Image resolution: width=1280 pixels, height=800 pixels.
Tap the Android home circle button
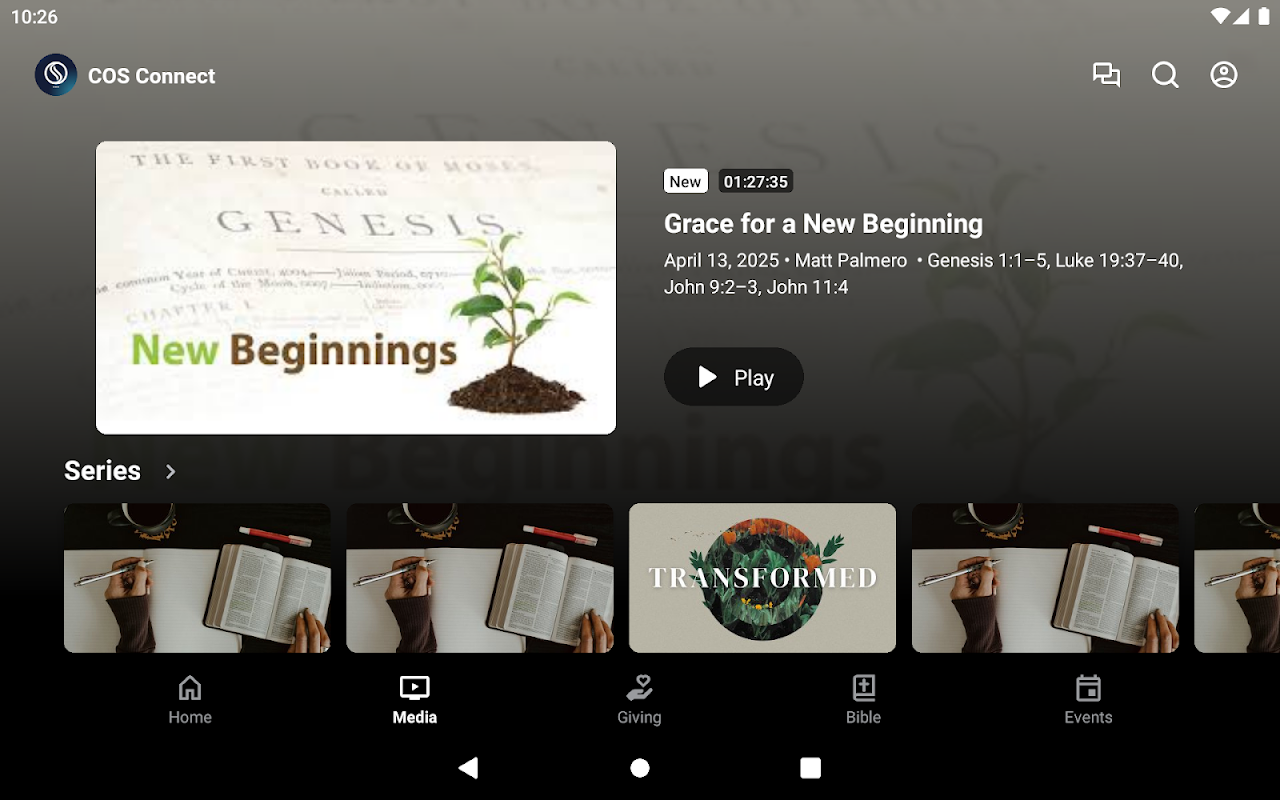click(x=640, y=768)
